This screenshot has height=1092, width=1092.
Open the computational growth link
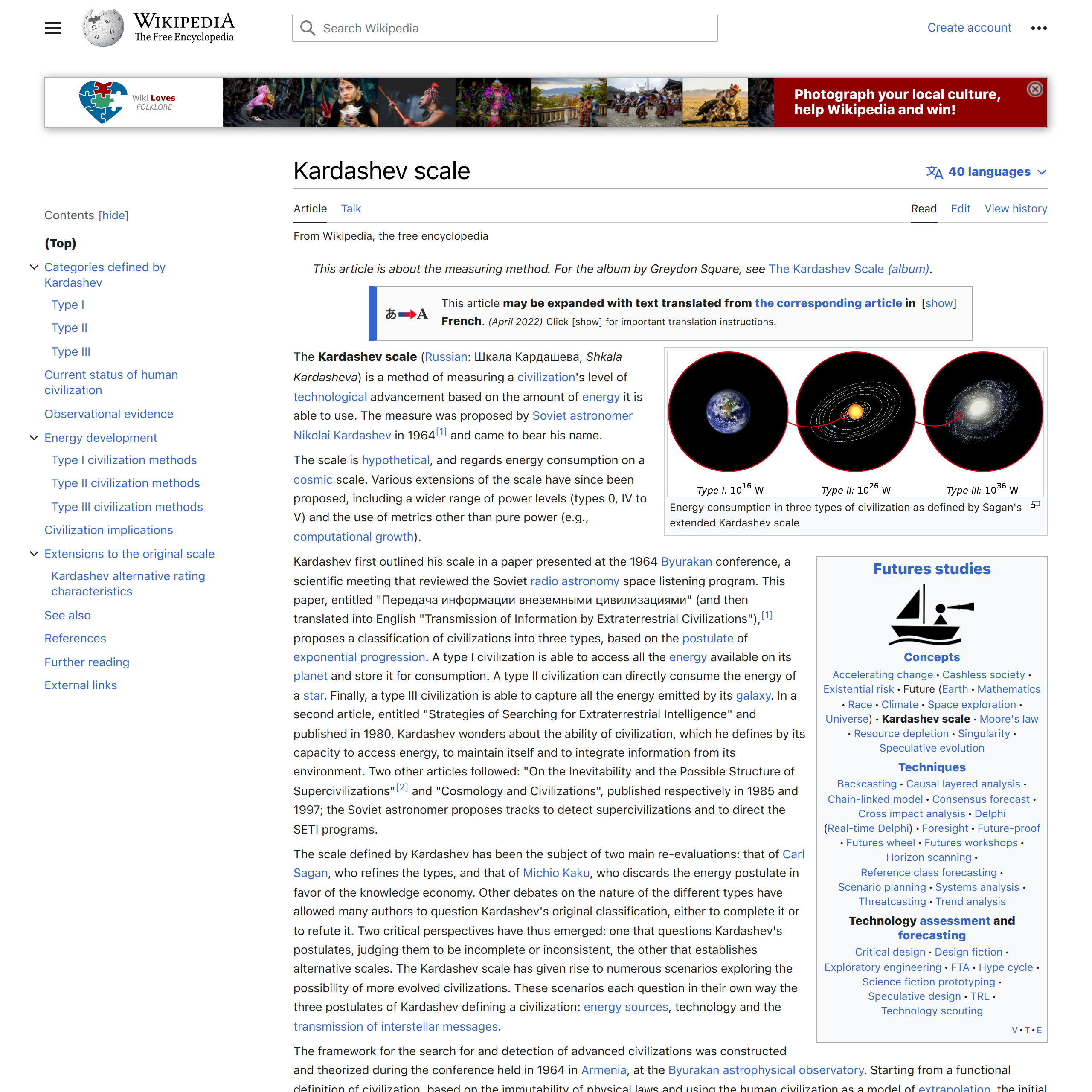353,537
